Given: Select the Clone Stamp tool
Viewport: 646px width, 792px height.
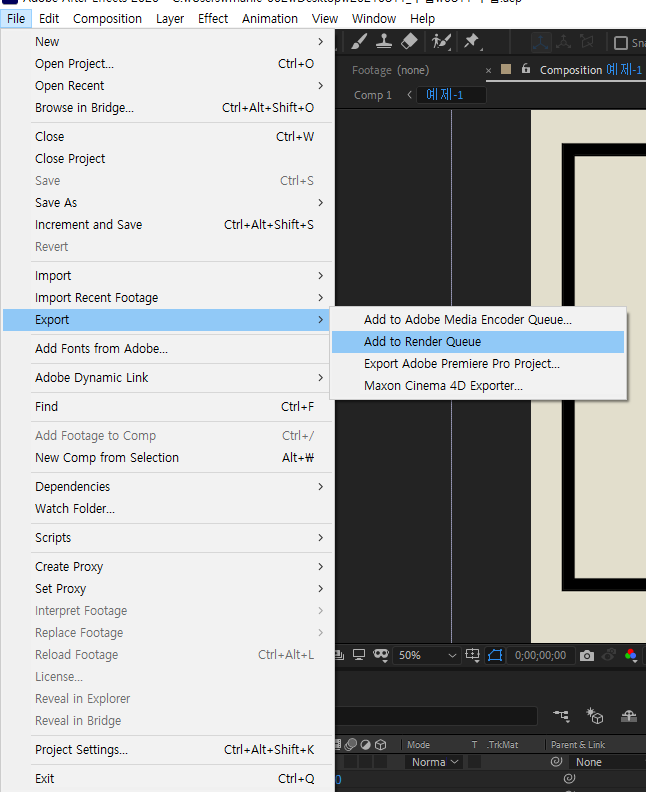Looking at the screenshot, I should click(384, 41).
